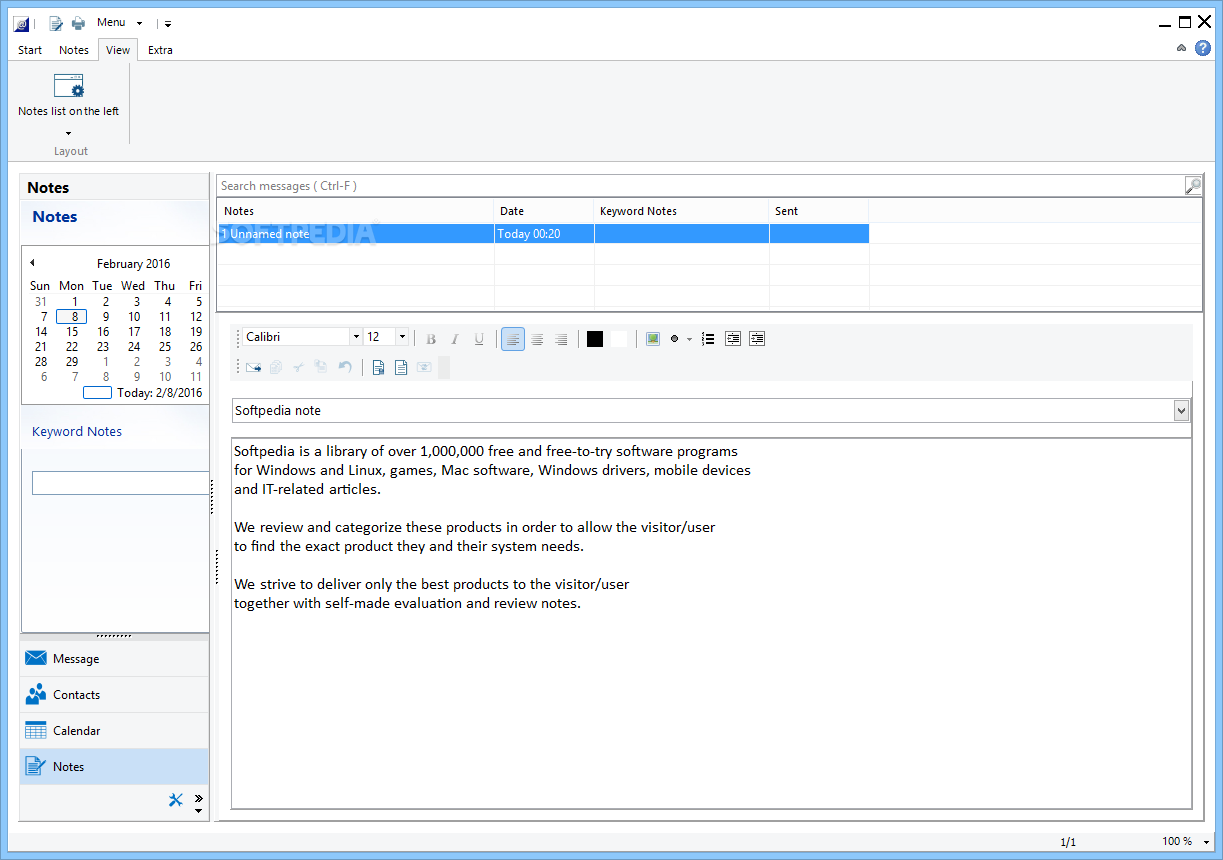Screen dimensions: 1223x860
Task: Open Customize Quick Access Toolbar arrow
Action: pos(168,23)
